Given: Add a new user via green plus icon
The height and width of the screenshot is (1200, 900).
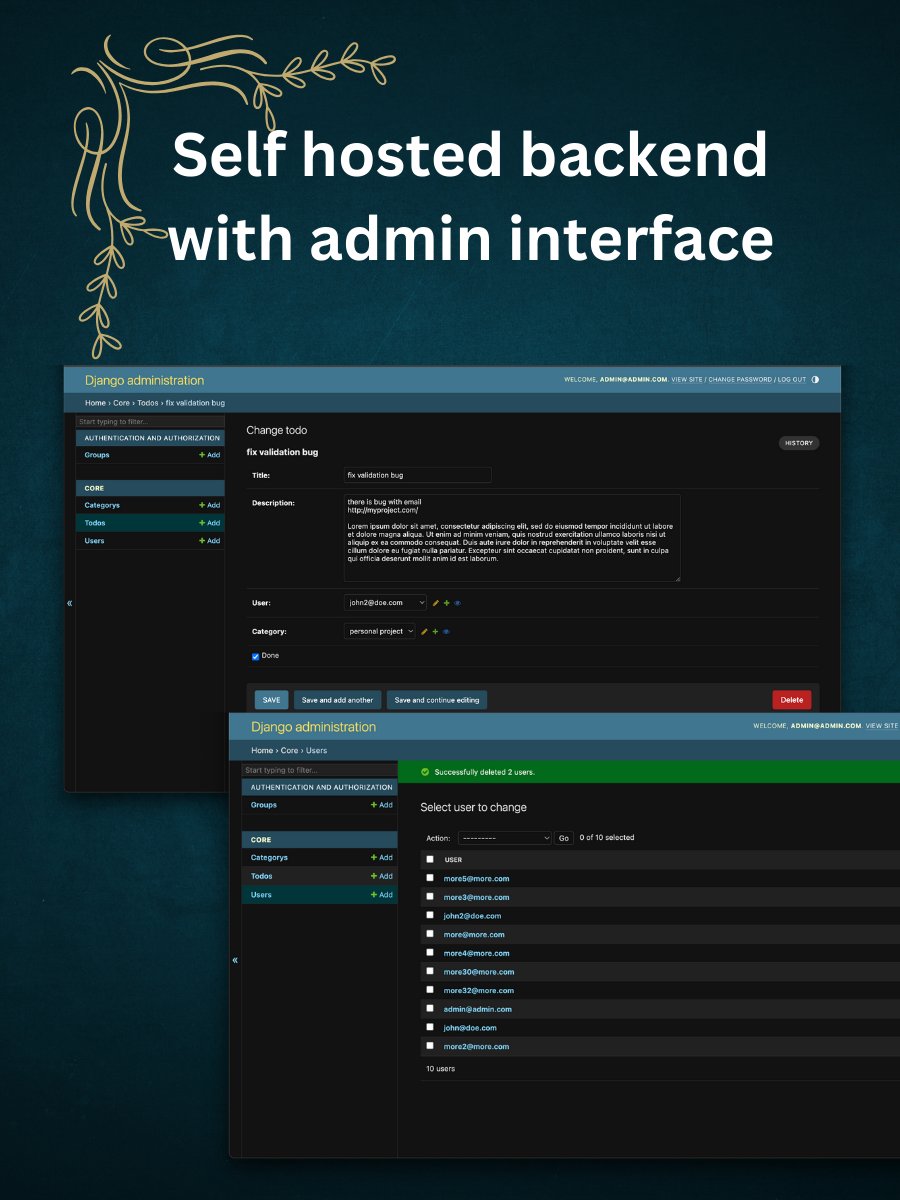Looking at the screenshot, I should pos(446,602).
